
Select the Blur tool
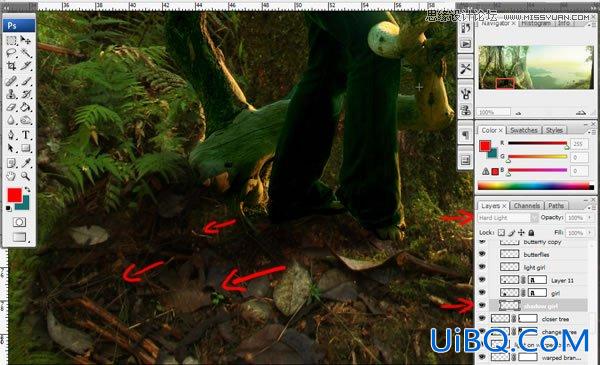click(11, 121)
